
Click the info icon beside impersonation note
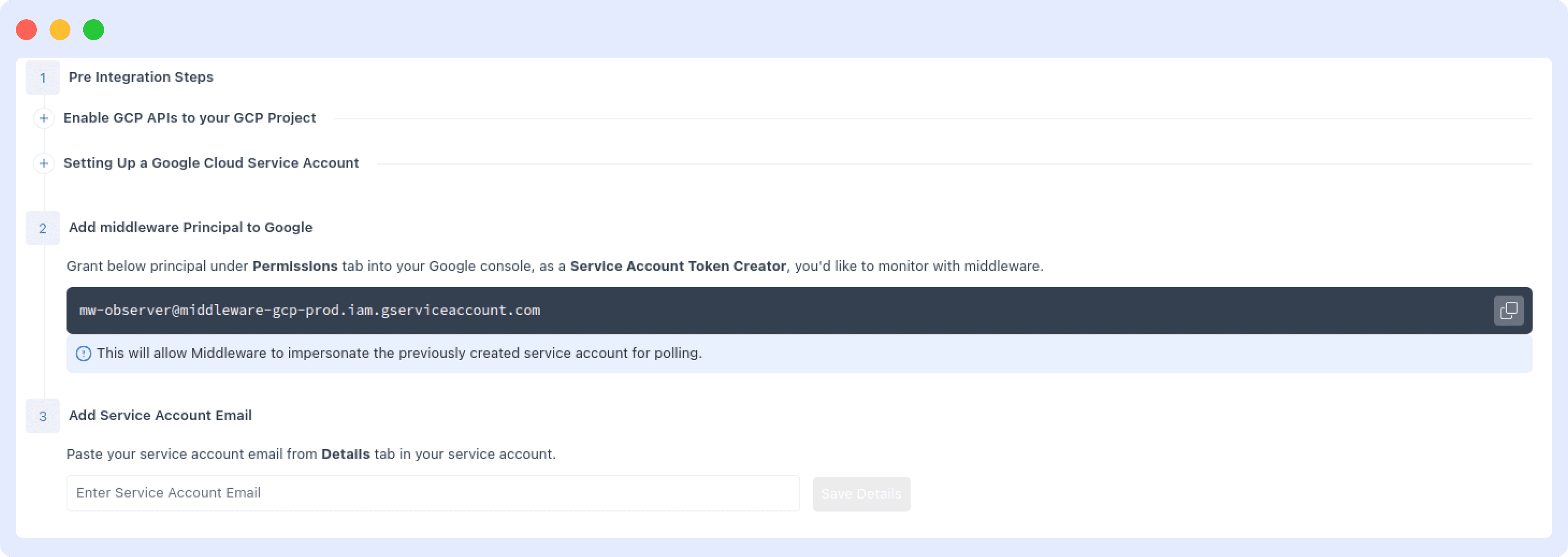coord(83,354)
